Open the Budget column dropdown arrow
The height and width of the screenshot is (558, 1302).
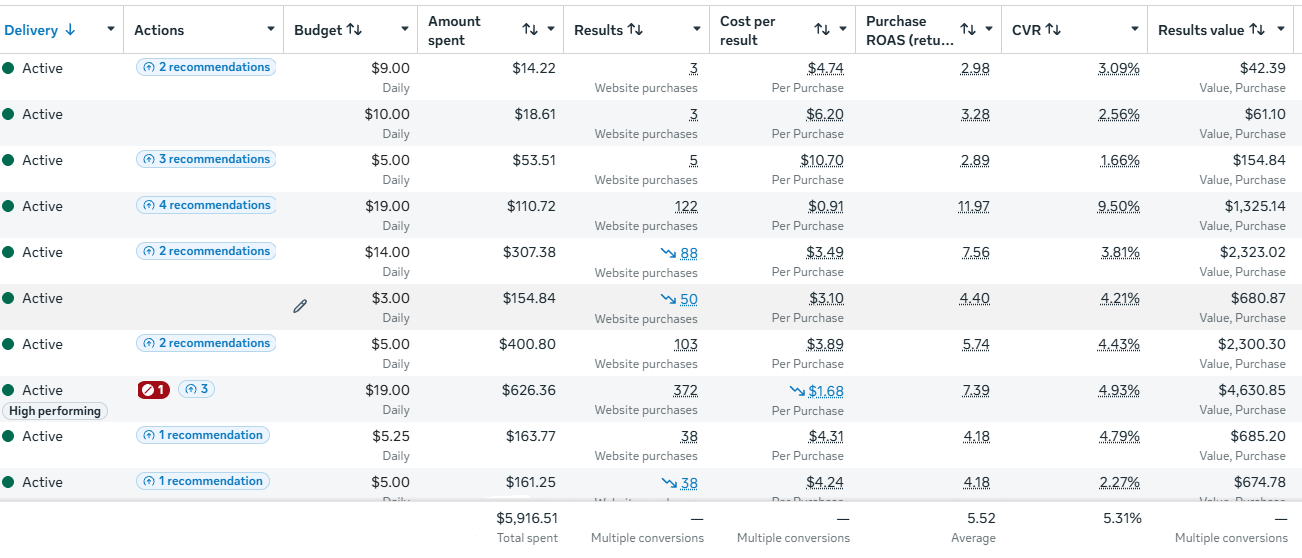[405, 30]
